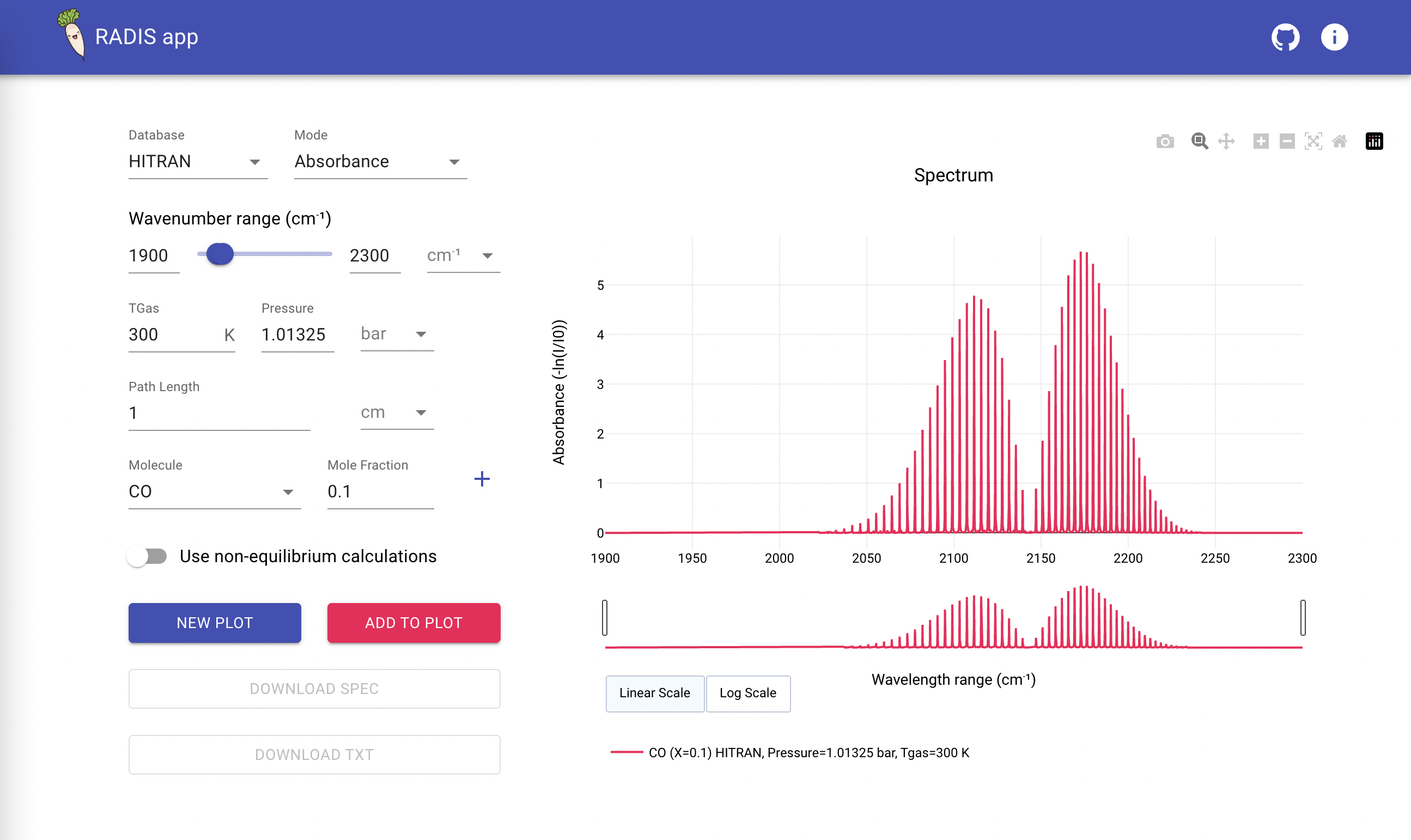Click the minimum wavenumber field 1900
Screen dimensions: 1411x840
pyautogui.click(x=154, y=256)
